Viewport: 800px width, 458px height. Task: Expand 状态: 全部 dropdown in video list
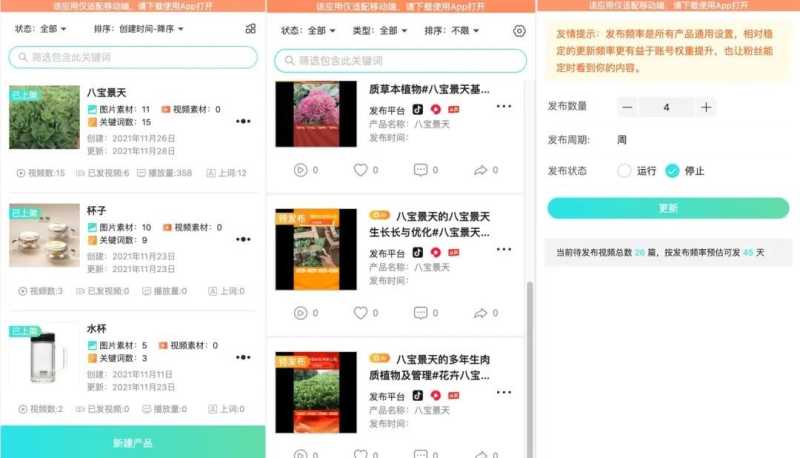point(308,31)
